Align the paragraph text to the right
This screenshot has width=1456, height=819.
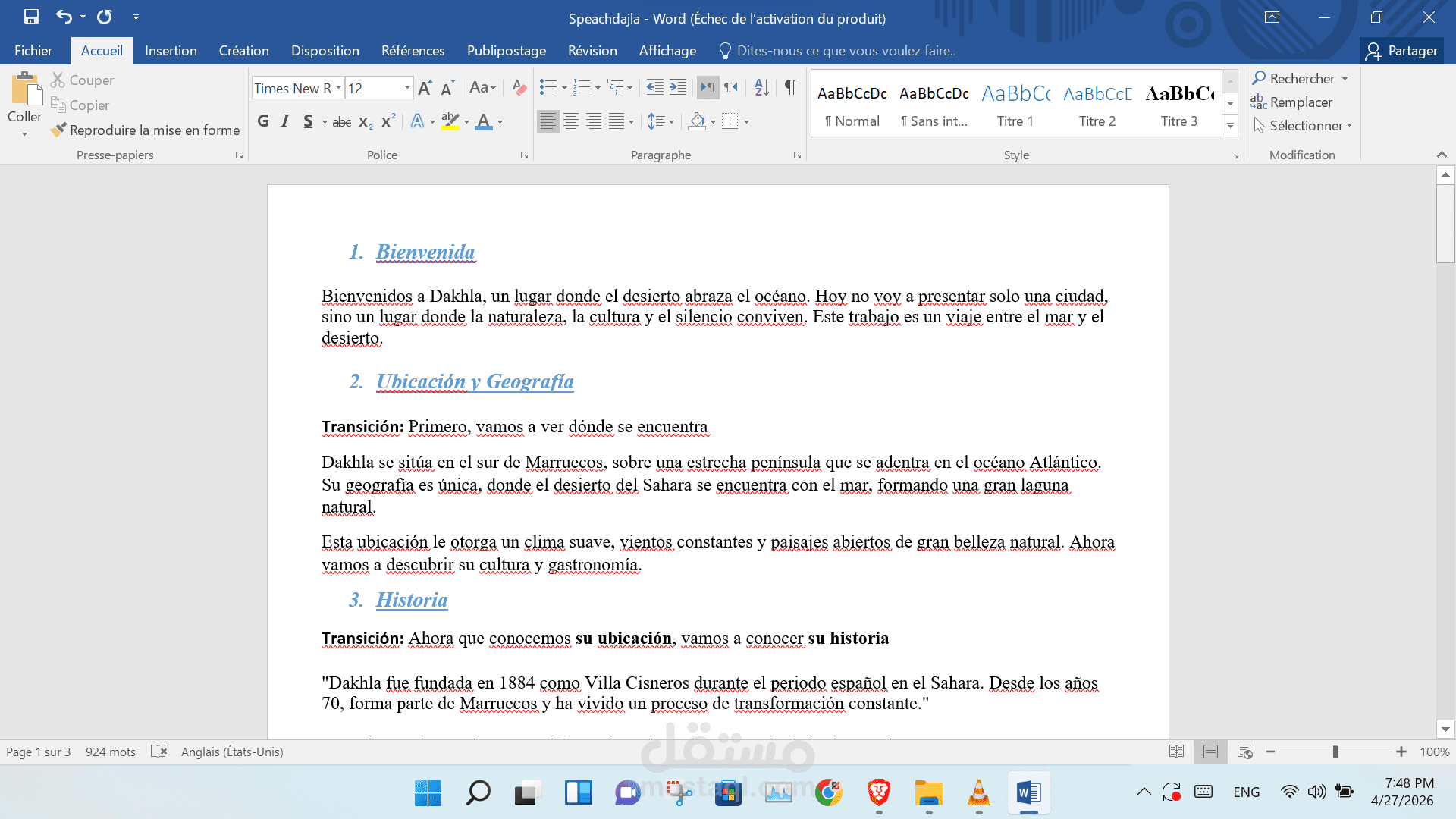(594, 121)
